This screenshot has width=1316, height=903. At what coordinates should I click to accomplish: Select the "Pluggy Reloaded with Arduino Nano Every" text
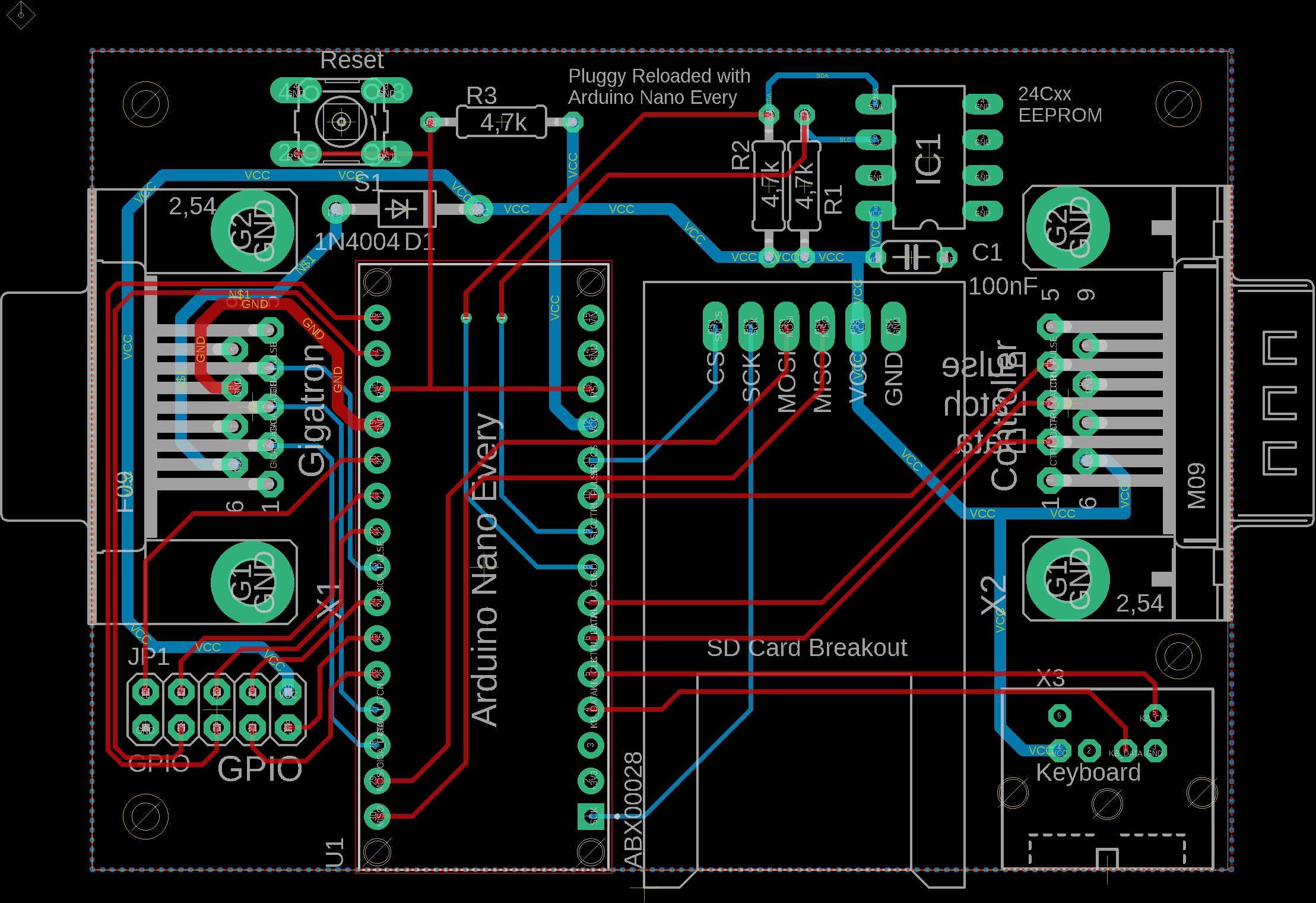click(x=659, y=87)
